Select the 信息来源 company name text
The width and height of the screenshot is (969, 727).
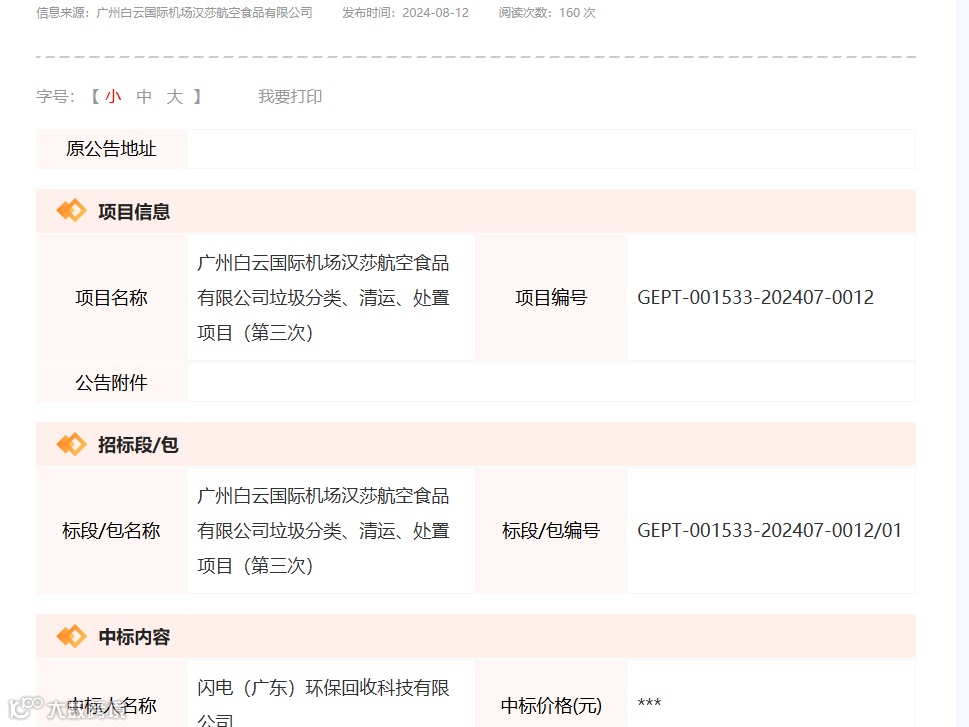pyautogui.click(x=204, y=13)
